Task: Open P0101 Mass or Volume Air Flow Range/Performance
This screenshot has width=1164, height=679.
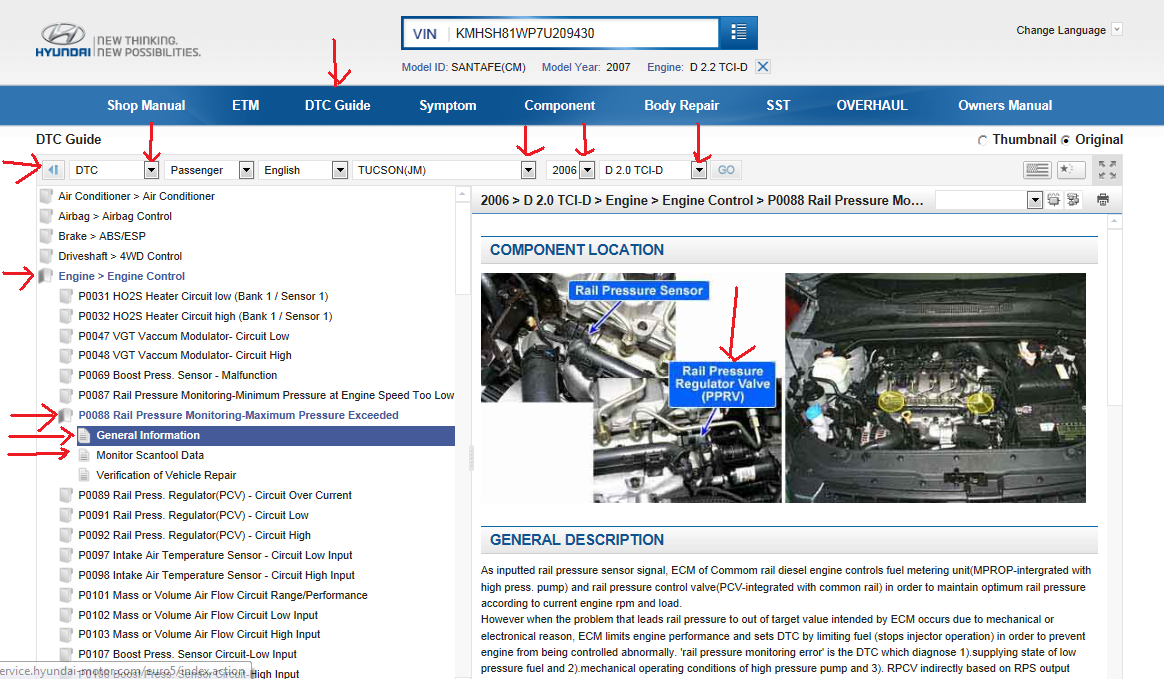Action: click(x=223, y=595)
